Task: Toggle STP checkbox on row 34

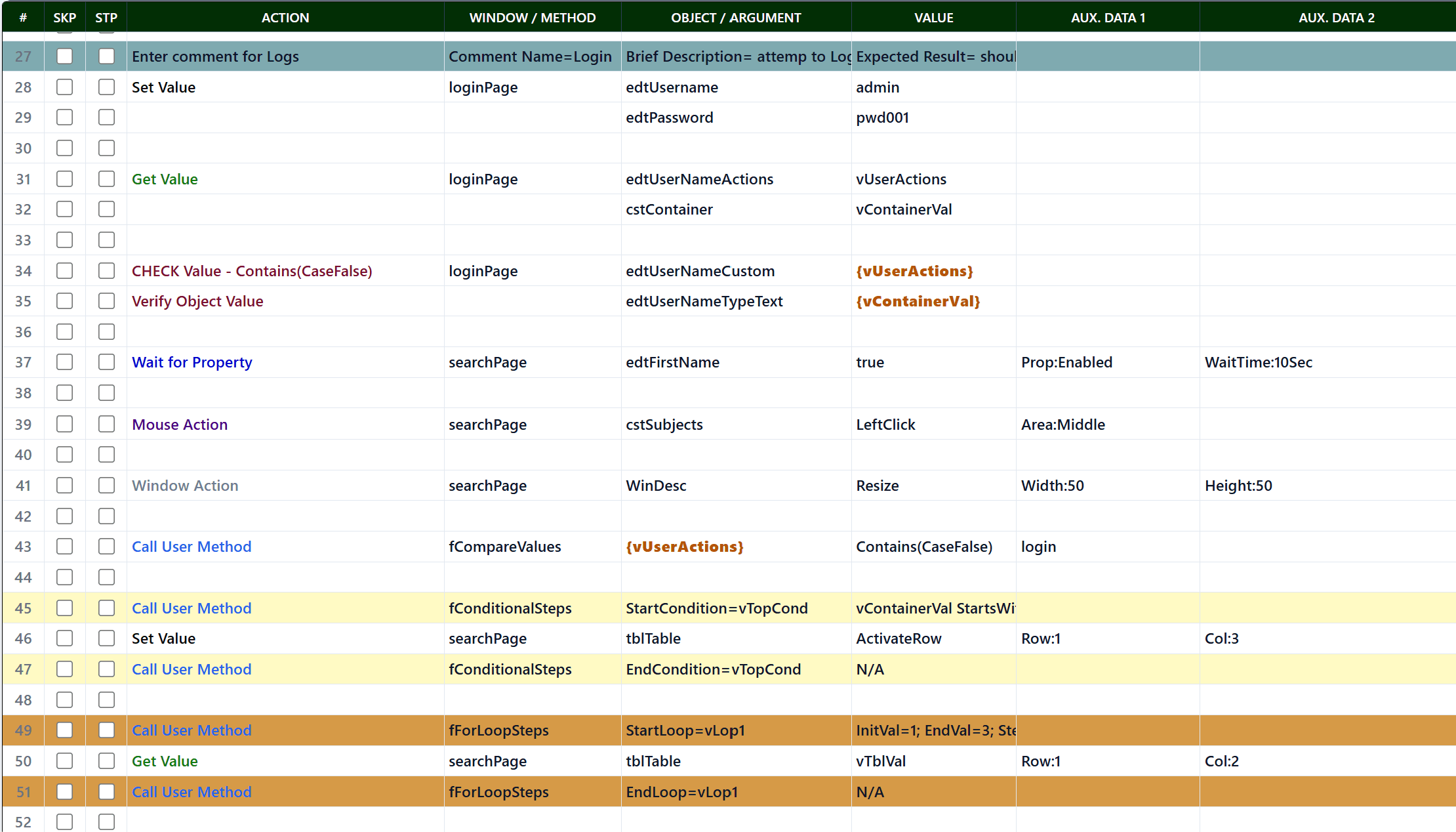Action: point(106,270)
